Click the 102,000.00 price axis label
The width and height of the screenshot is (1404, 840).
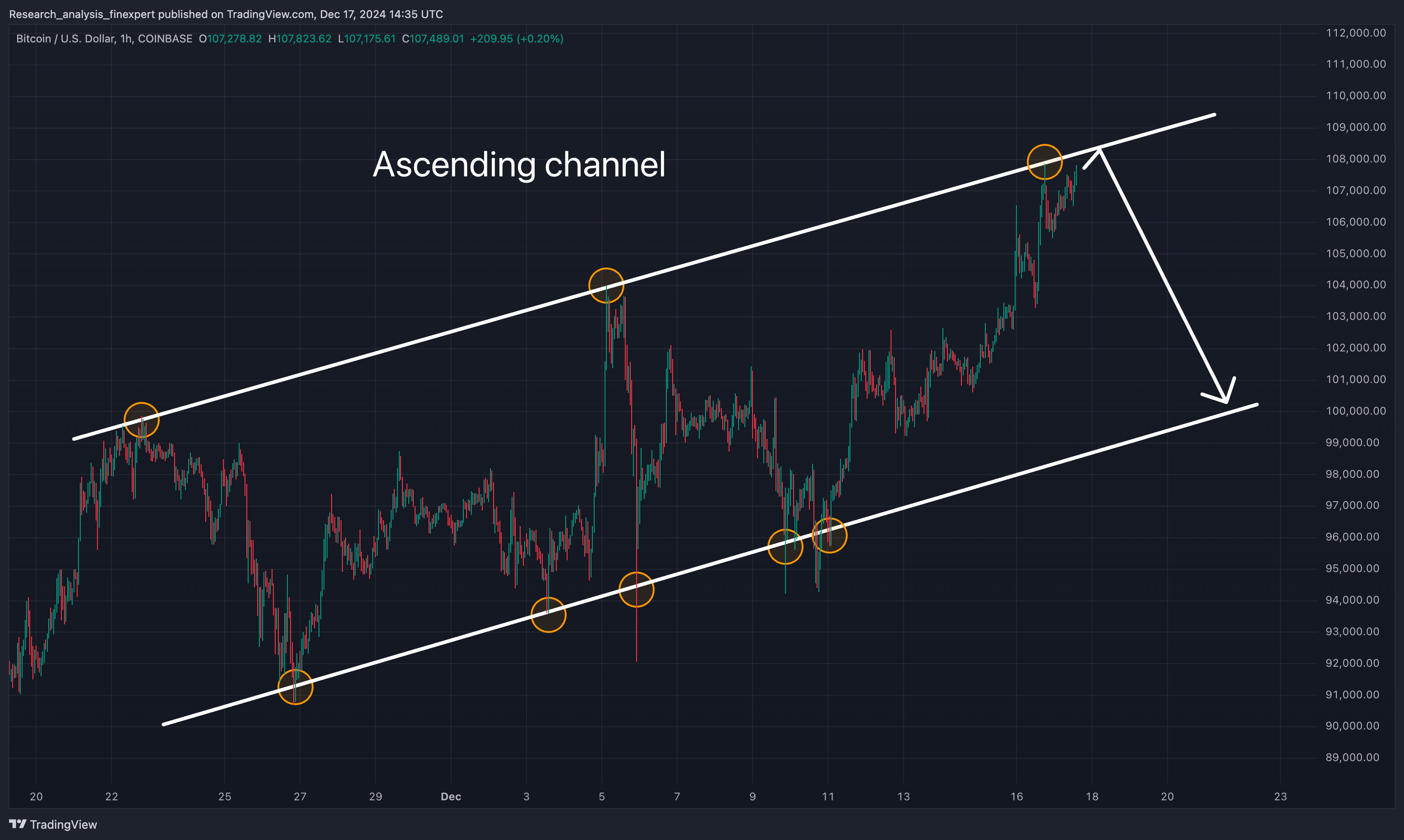point(1356,347)
